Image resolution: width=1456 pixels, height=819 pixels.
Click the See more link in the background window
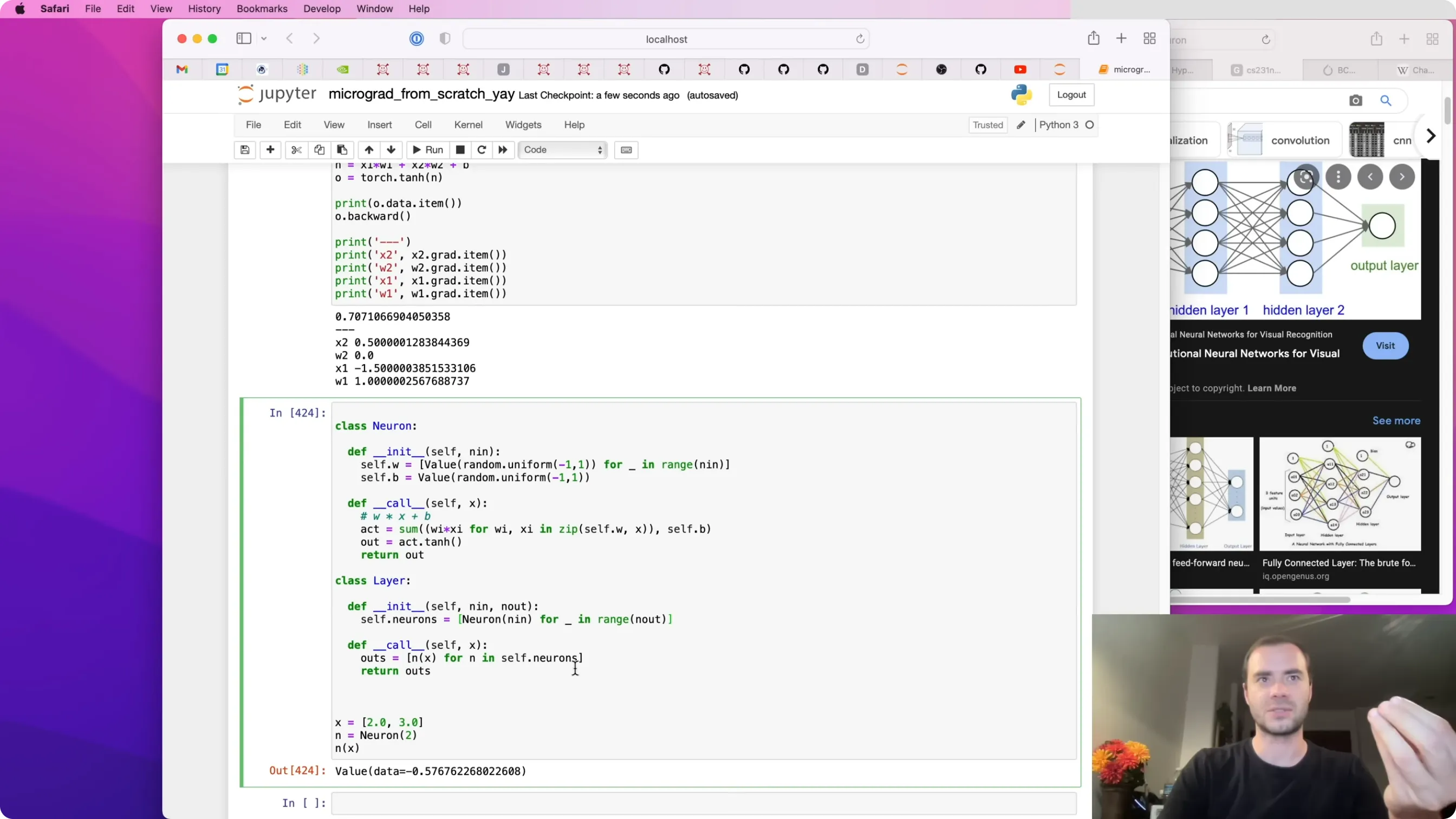click(1396, 420)
